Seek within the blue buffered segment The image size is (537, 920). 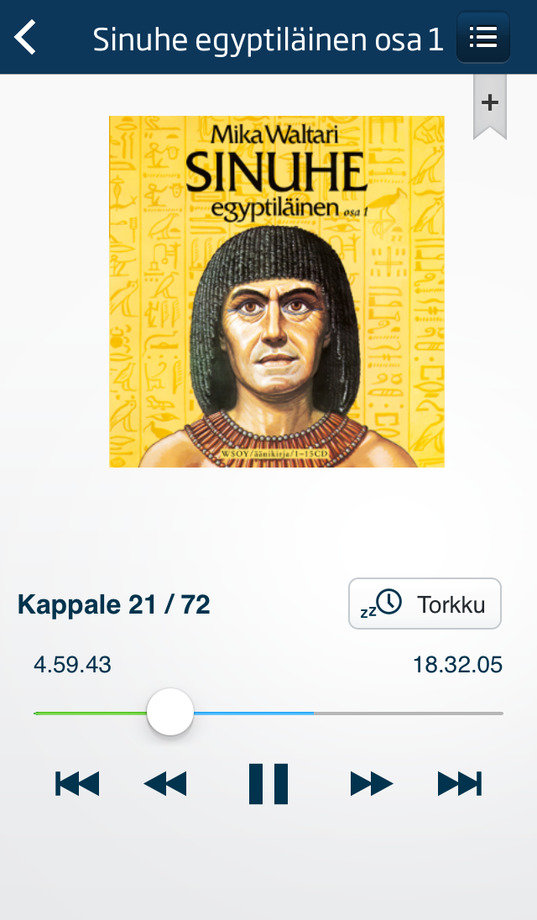pos(254,713)
